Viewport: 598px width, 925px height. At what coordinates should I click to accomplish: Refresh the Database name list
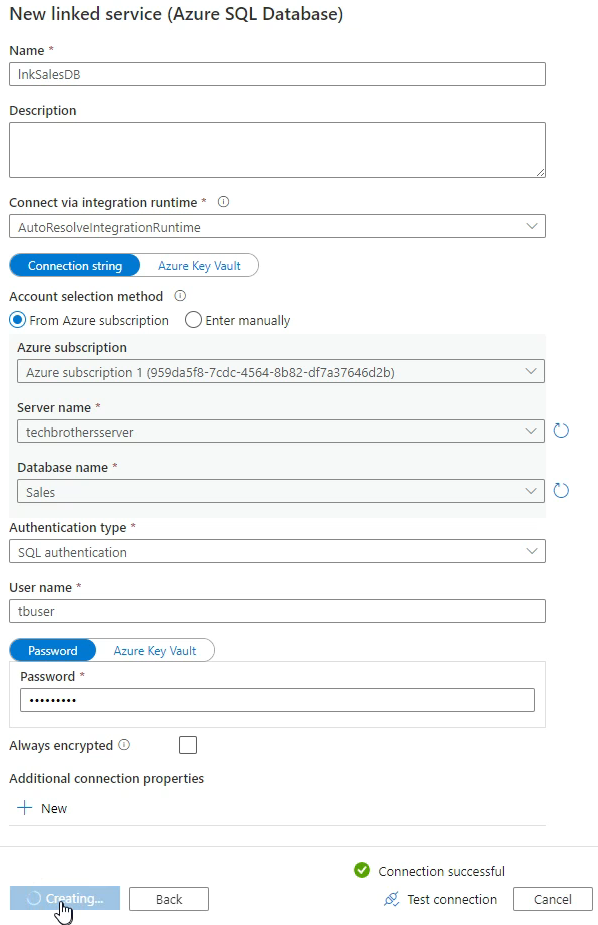point(561,490)
